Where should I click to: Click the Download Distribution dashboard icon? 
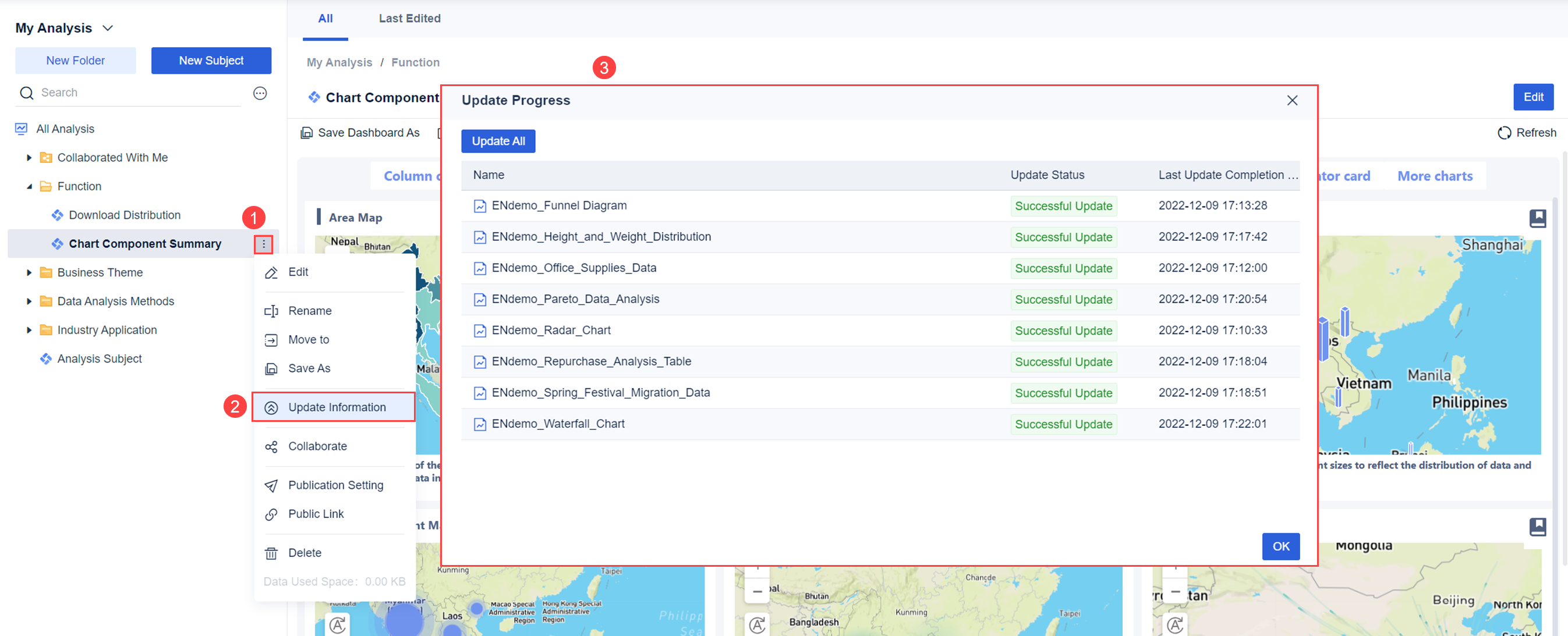[58, 215]
